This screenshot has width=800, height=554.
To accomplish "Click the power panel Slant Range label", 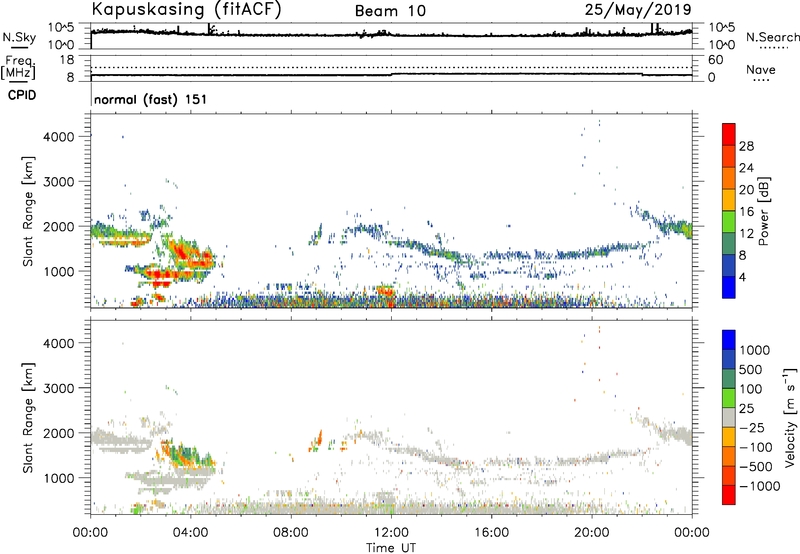I will click(28, 211).
